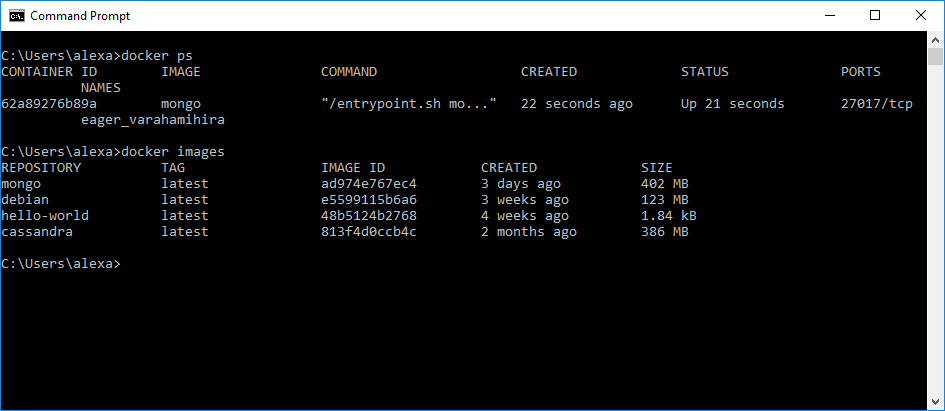Click image ID 813f4d0ccb4c
The width and height of the screenshot is (945, 411).
pos(369,231)
